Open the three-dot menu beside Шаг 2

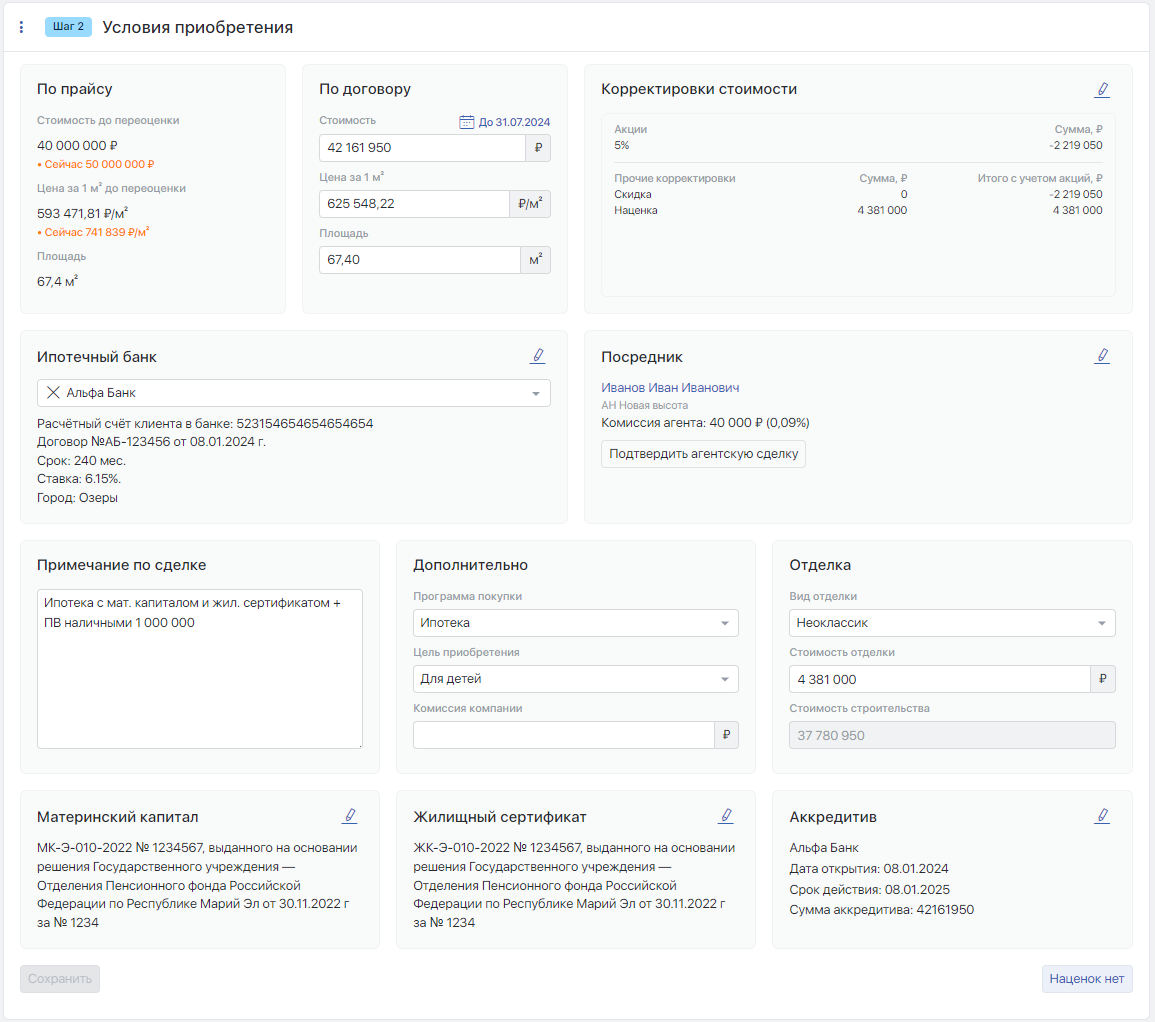[x=22, y=28]
